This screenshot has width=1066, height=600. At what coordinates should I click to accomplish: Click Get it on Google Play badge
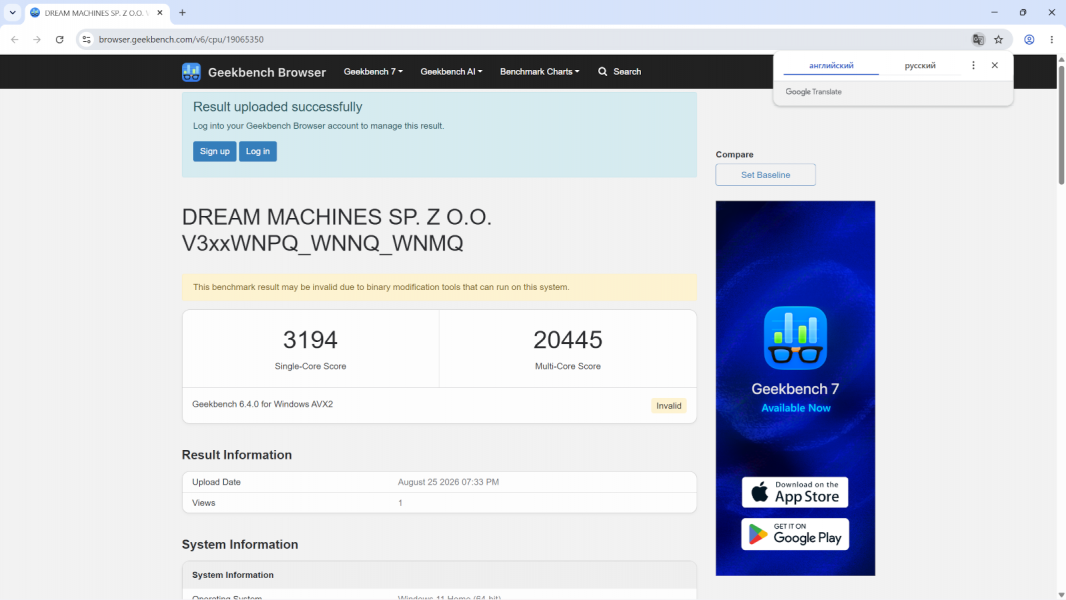795,534
